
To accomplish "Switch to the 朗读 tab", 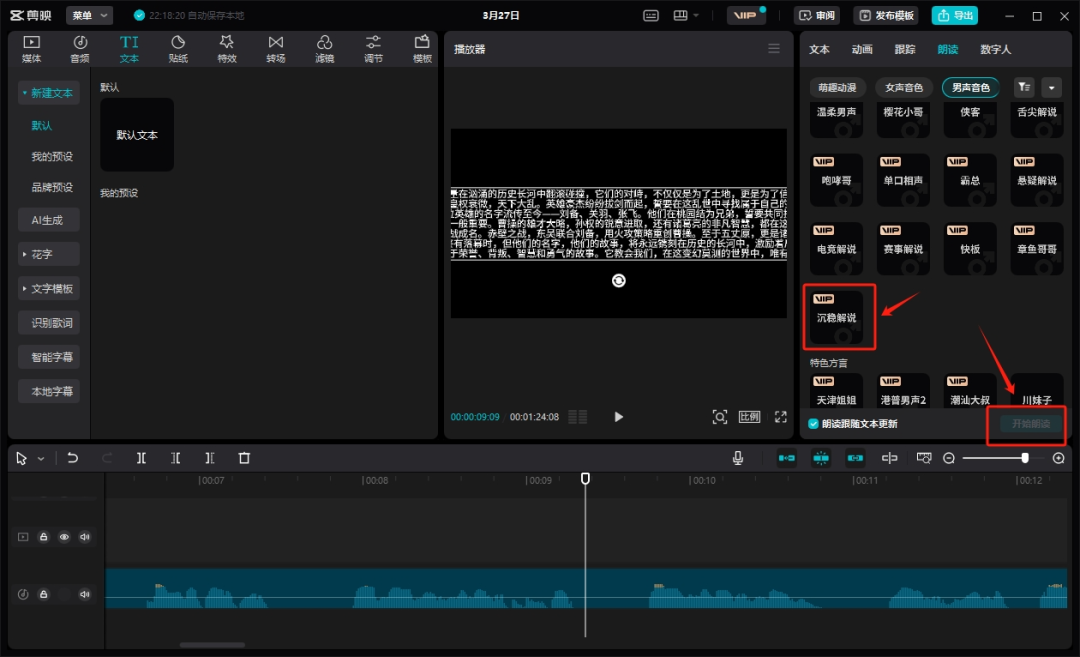I will (x=947, y=49).
